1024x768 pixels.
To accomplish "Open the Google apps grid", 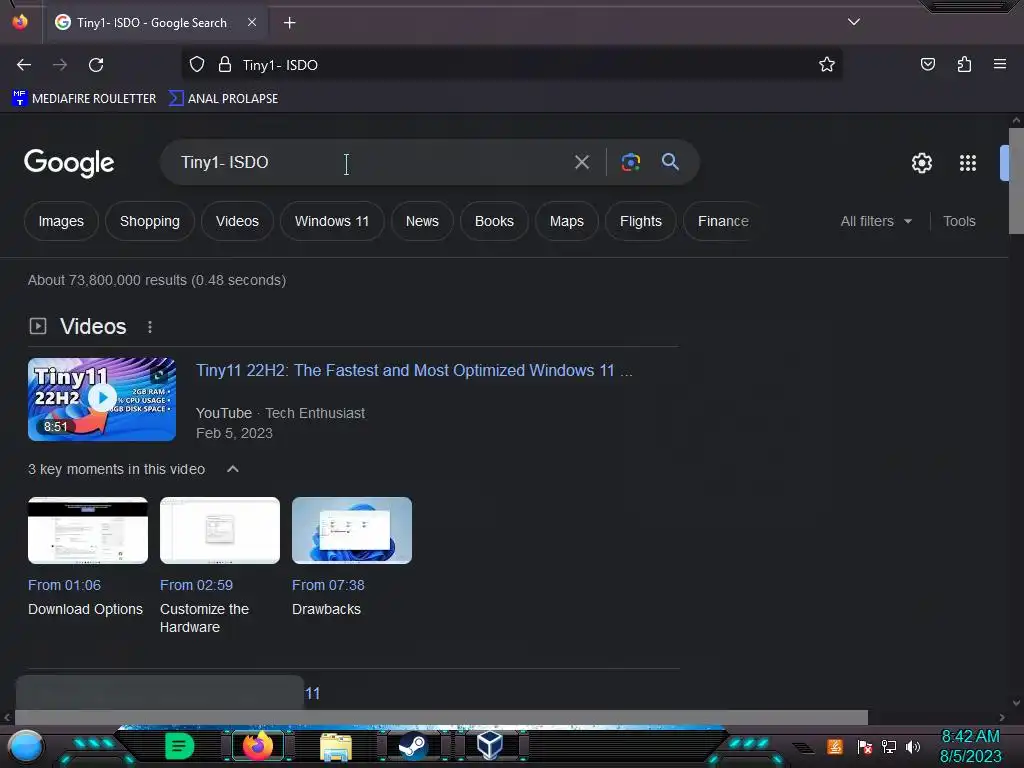I will pos(967,163).
